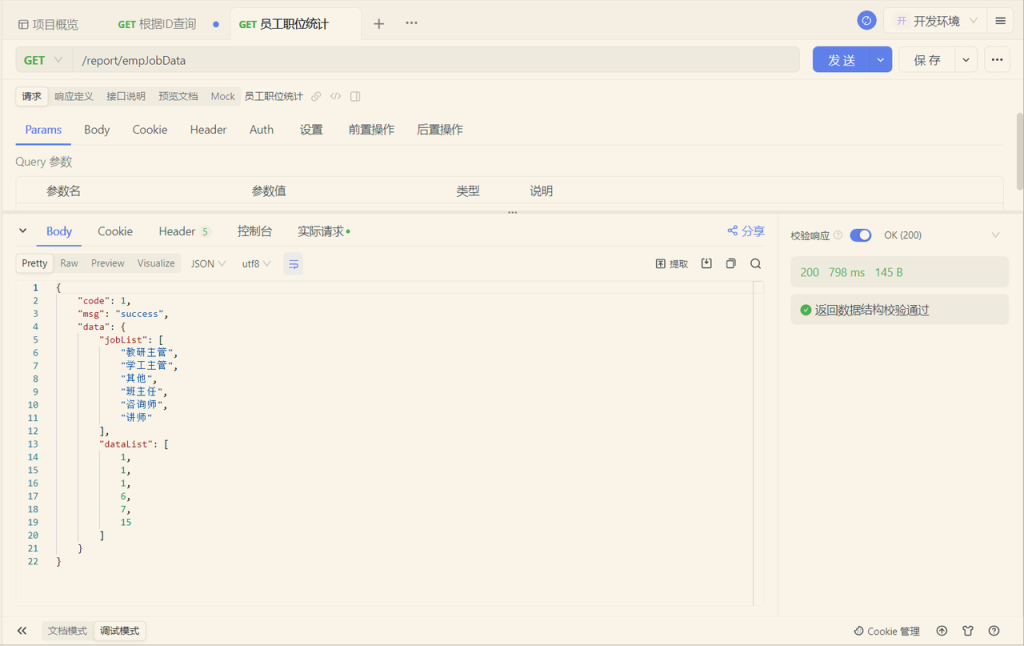Select Raw response view mode
Viewport: 1024px width, 646px height.
(x=69, y=264)
